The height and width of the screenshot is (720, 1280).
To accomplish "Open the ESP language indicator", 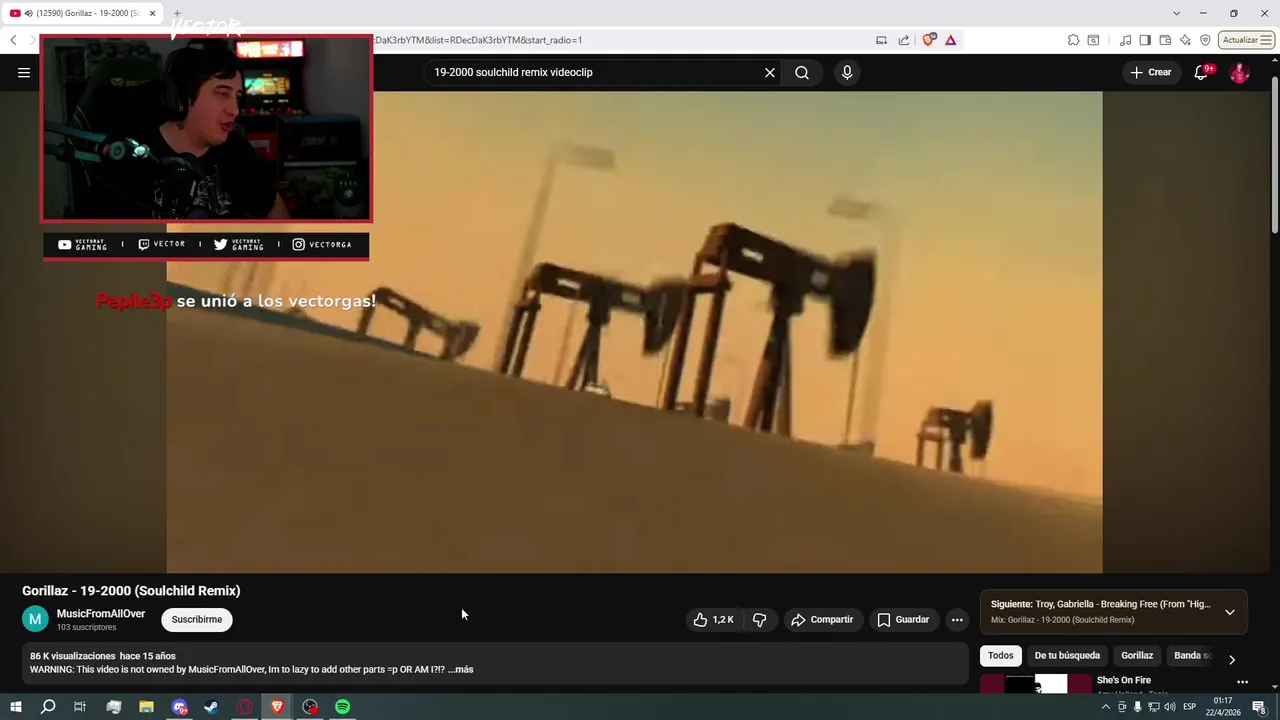I will click(x=1190, y=707).
